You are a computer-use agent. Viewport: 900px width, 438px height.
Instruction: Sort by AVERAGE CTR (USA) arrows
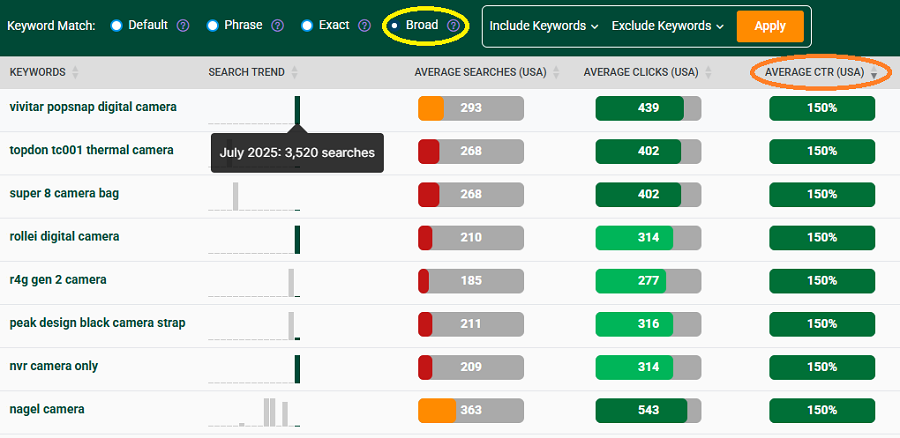coord(874,72)
